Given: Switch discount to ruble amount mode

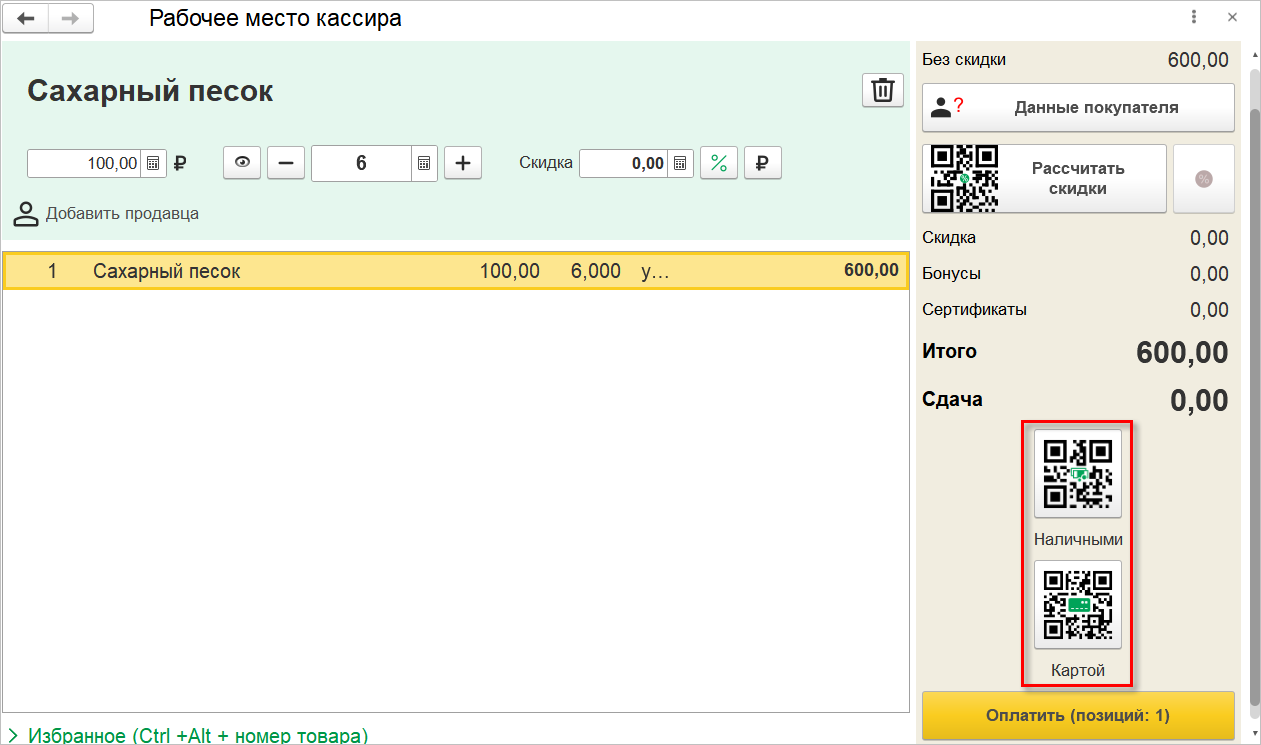Looking at the screenshot, I should click(762, 163).
